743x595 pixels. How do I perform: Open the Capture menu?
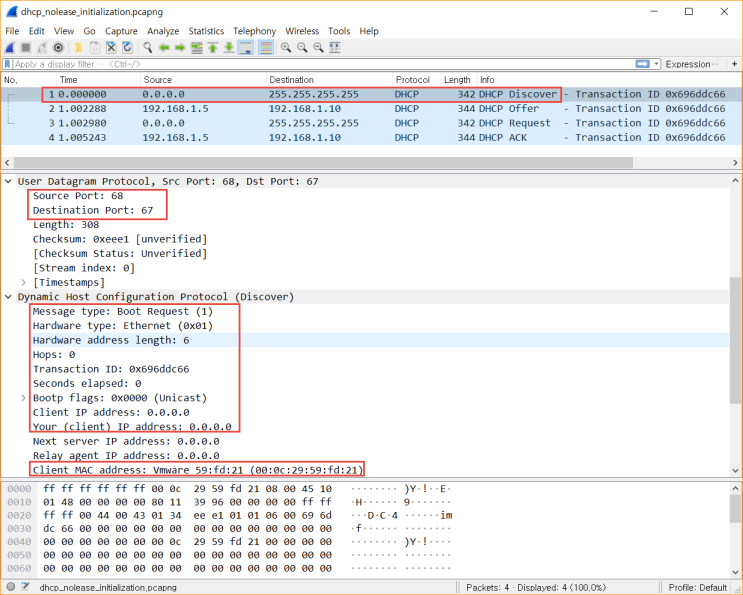(121, 31)
